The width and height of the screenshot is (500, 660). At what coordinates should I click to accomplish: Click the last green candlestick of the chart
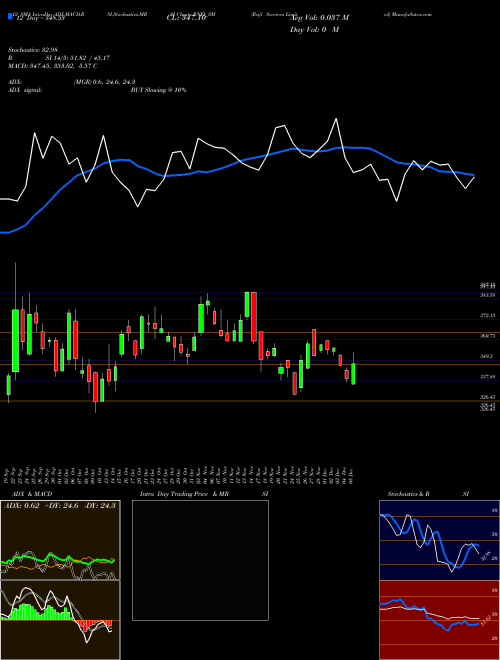(353, 374)
